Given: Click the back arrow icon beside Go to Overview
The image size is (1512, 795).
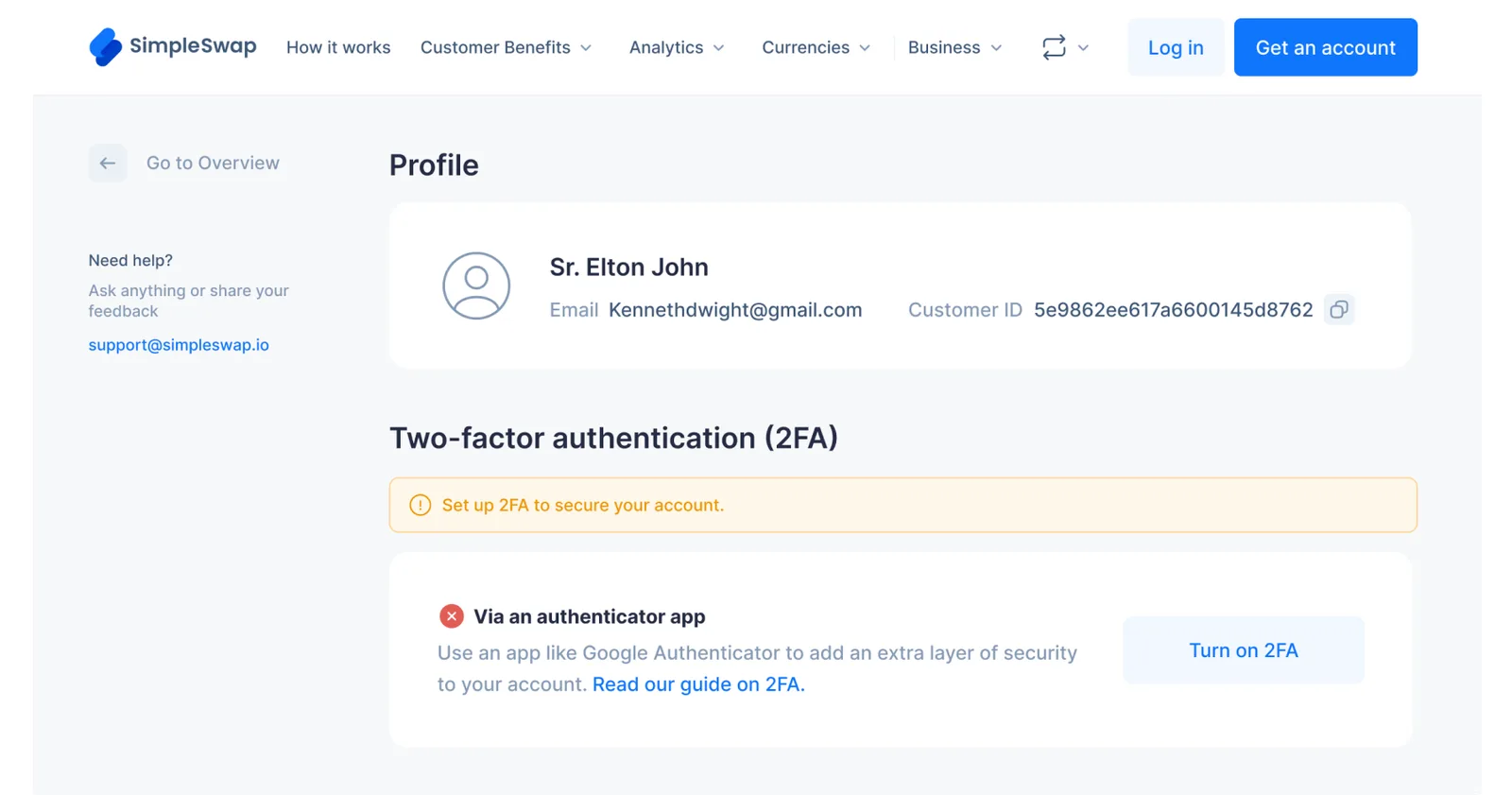Looking at the screenshot, I should [108, 164].
